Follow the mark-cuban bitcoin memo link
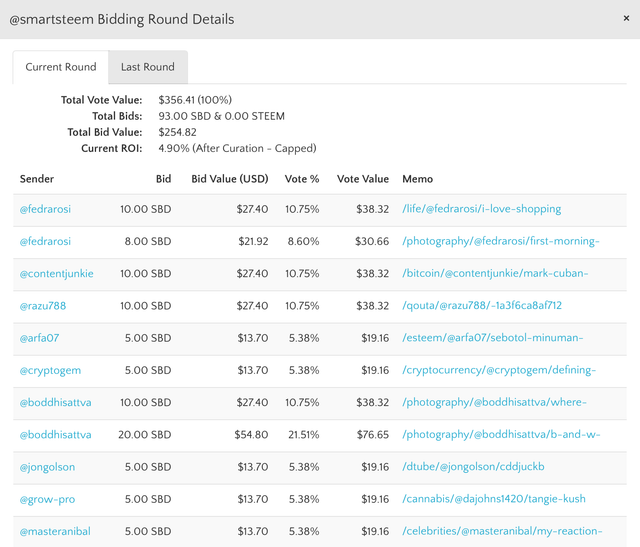640x547 pixels. pyautogui.click(x=495, y=274)
